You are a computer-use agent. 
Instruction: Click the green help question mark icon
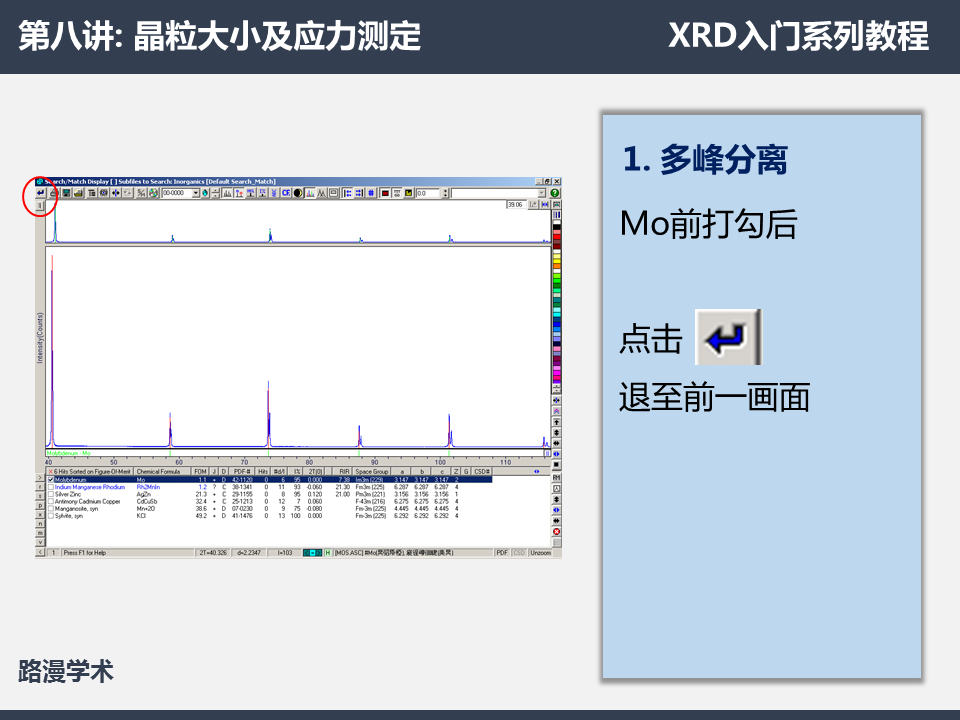pos(555,193)
